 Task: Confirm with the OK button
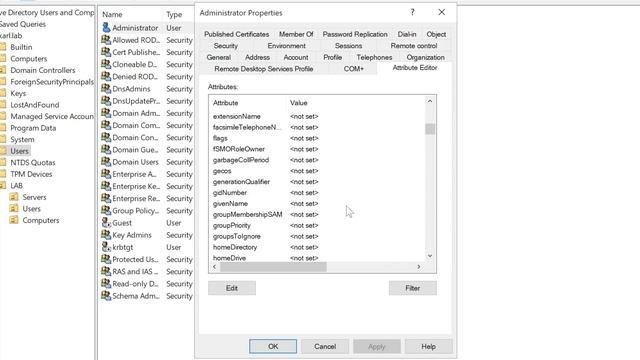pyautogui.click(x=273, y=346)
